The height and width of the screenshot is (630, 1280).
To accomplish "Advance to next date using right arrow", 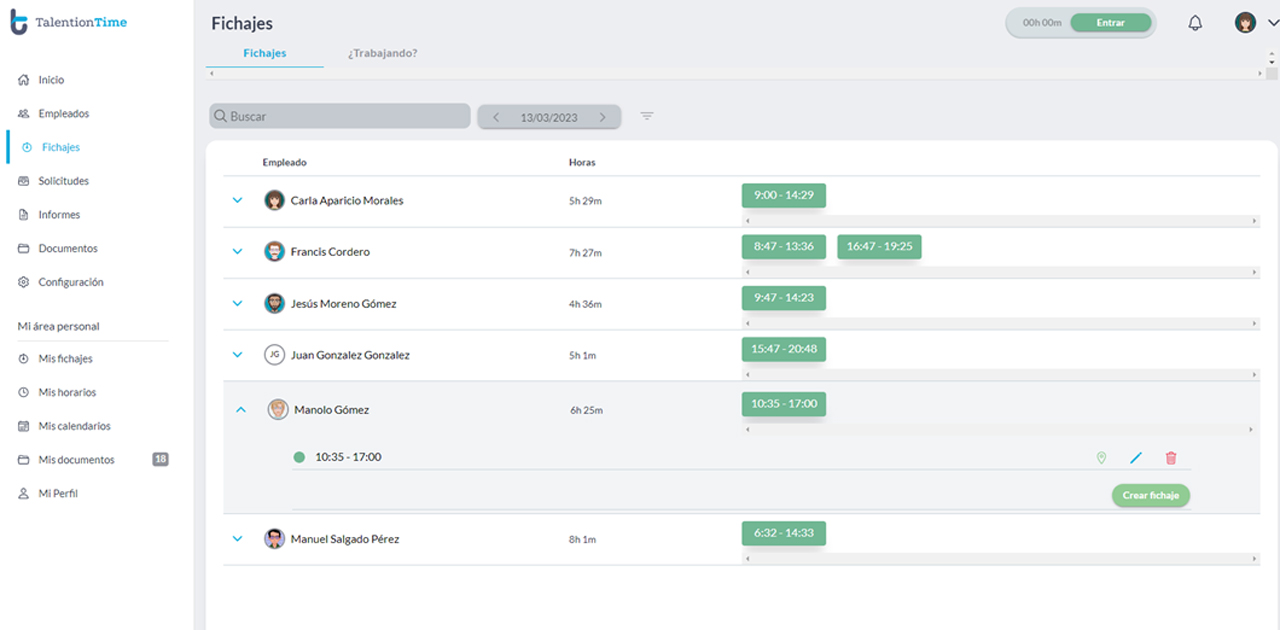I will click(602, 117).
